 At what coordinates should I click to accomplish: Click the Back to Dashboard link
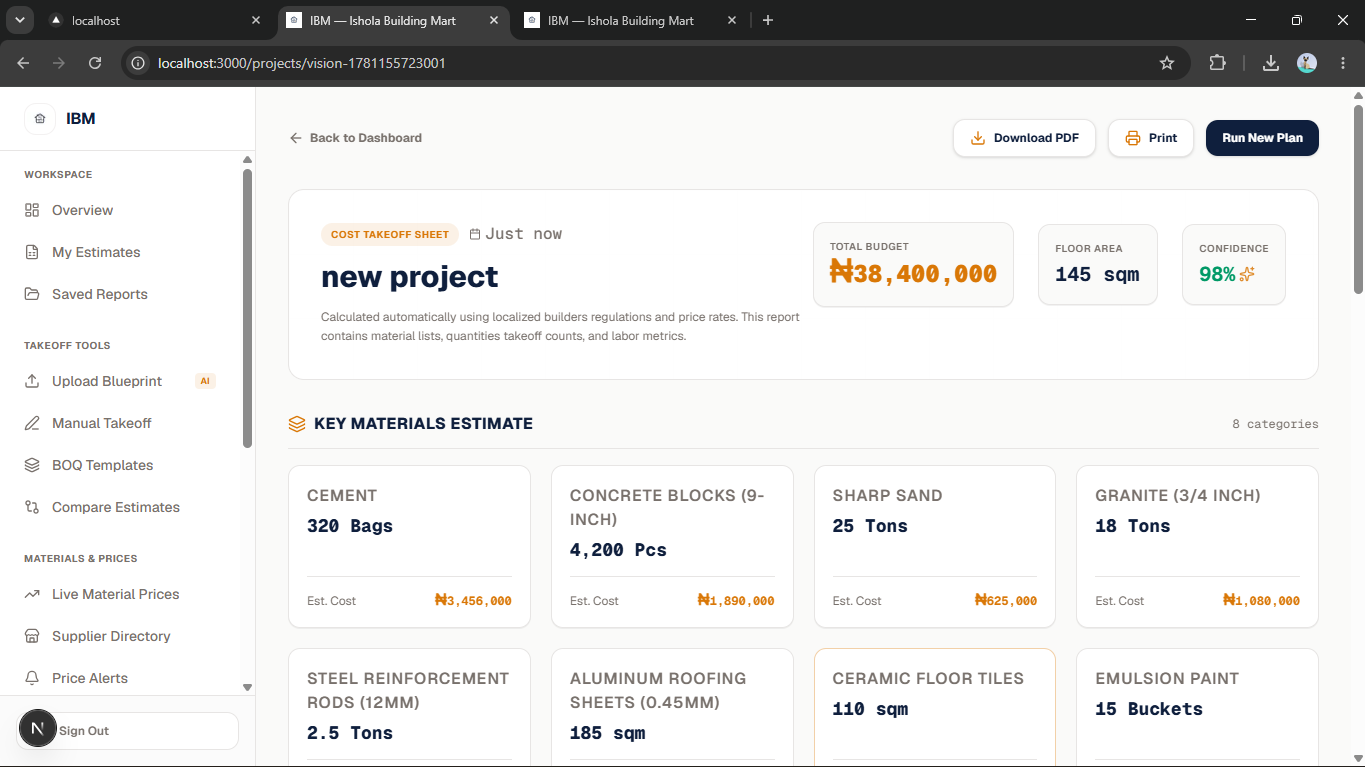click(355, 138)
